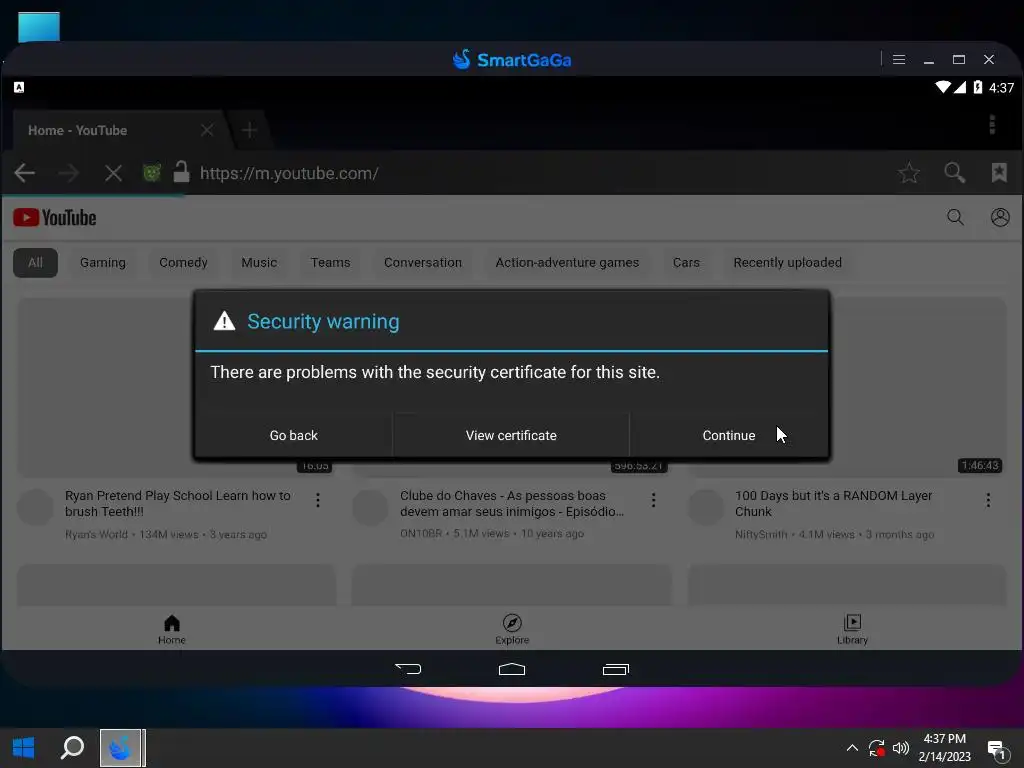Bookmark page with the star icon

(908, 173)
